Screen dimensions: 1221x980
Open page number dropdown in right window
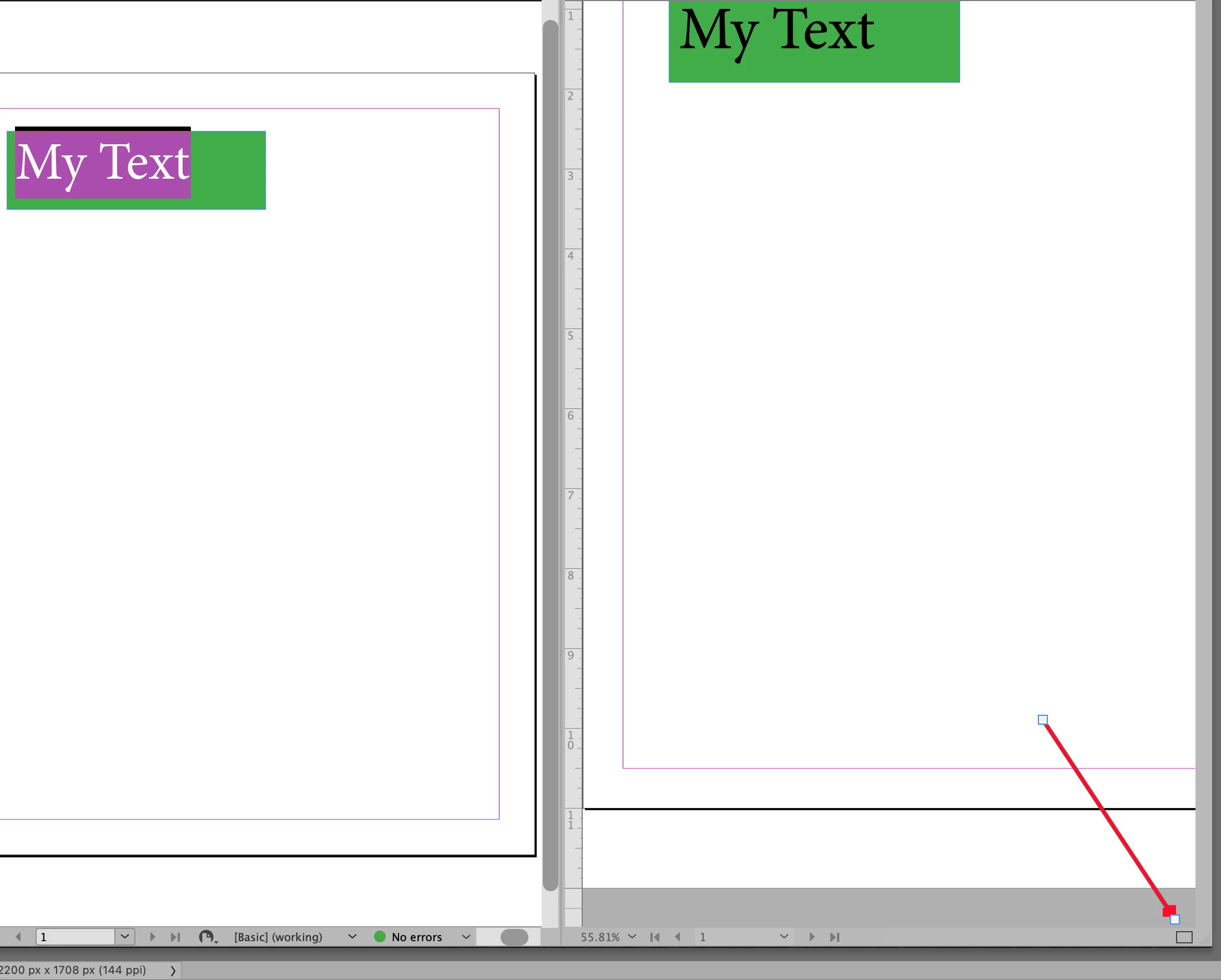pos(784,936)
